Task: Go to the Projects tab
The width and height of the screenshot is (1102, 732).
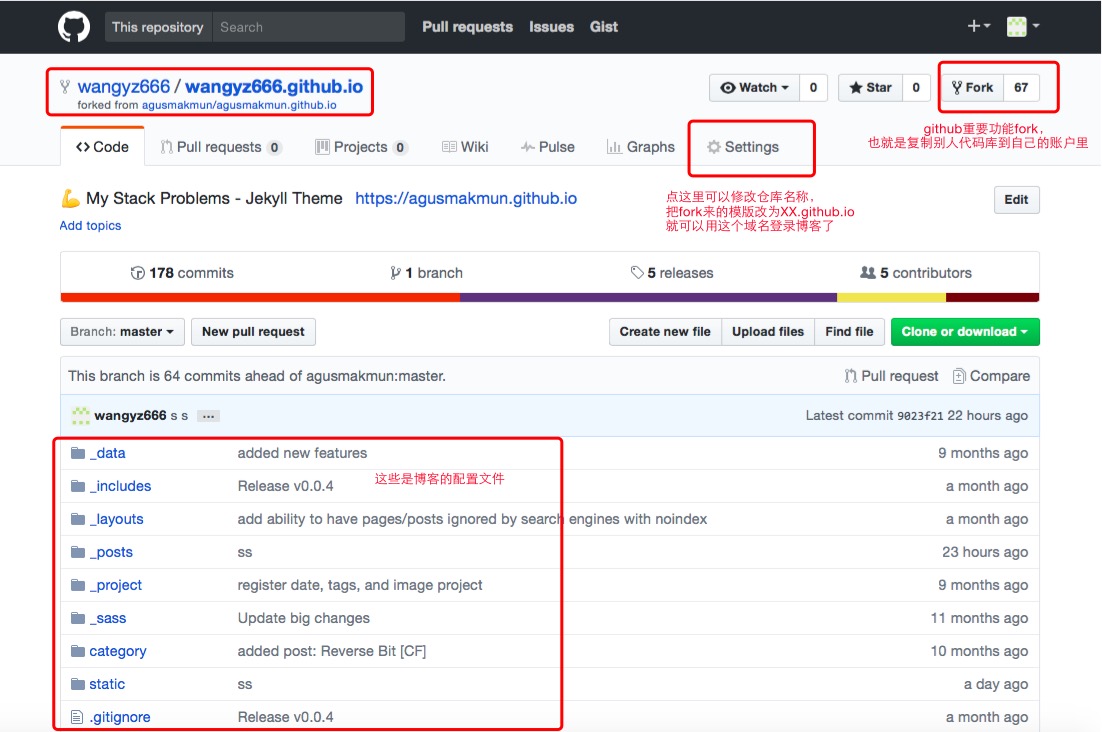Action: [361, 147]
